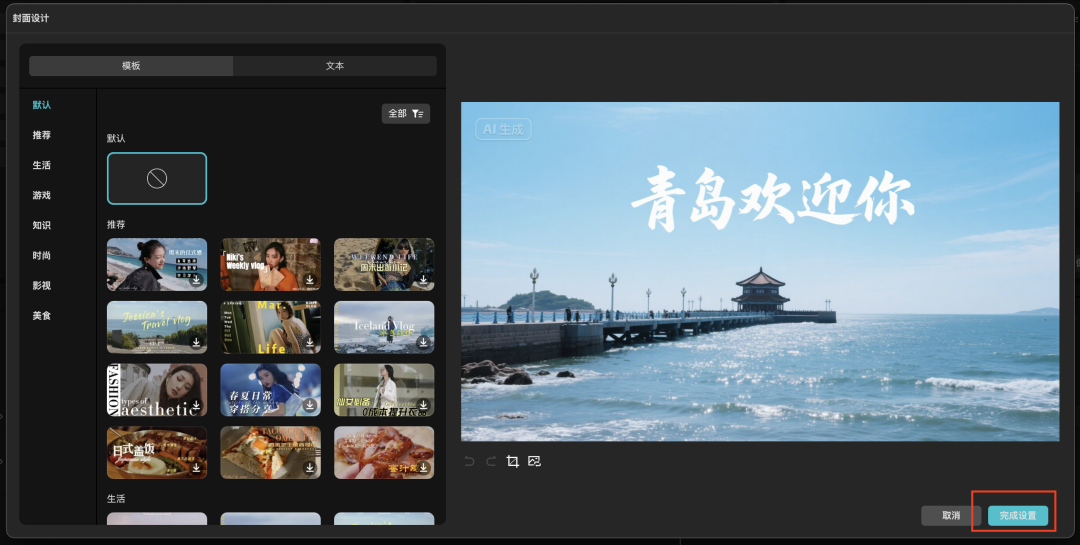
Task: Download the Iceland Vlog template
Action: (x=424, y=342)
